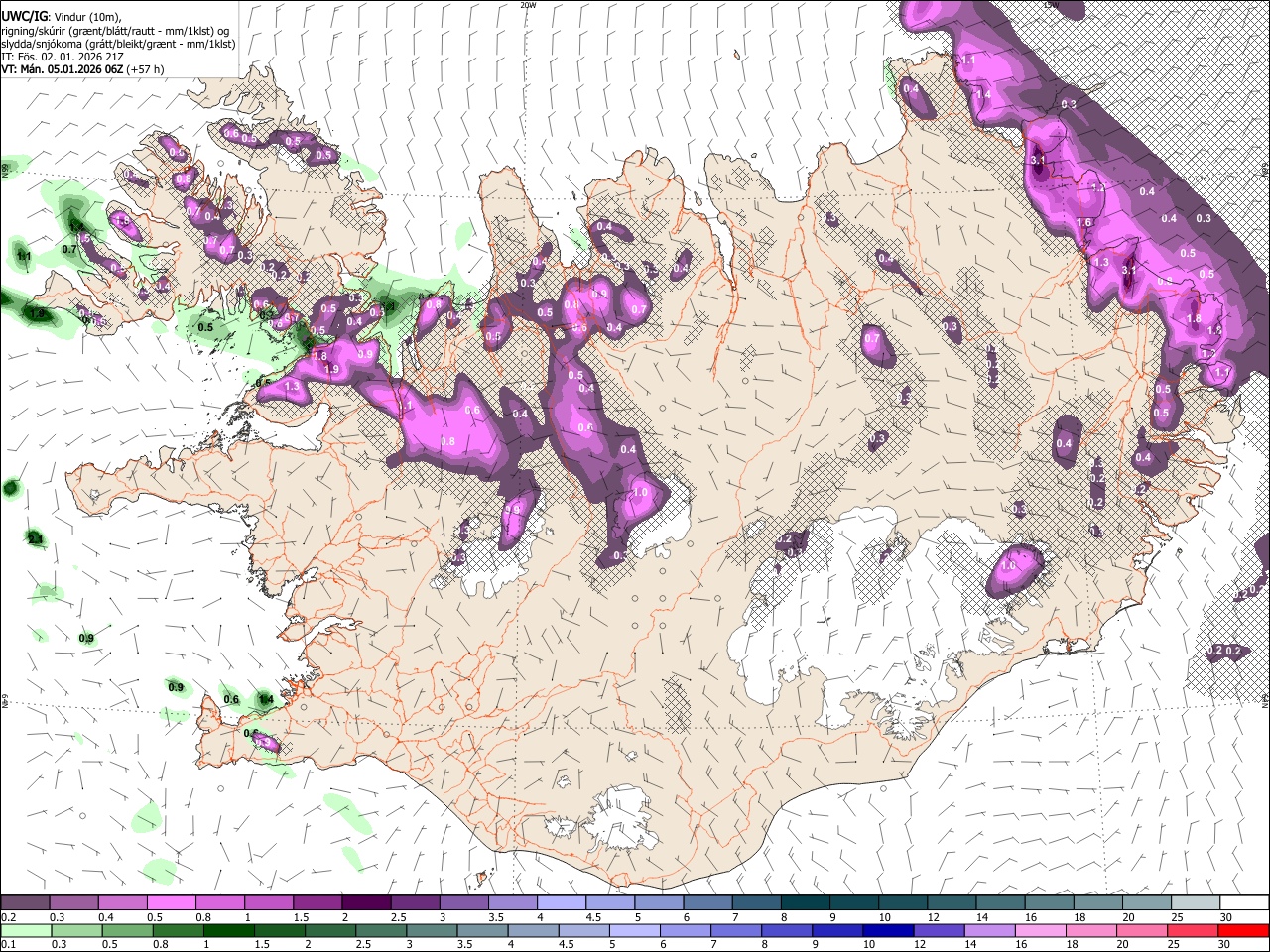Select snow legend swatch between 4.5 and 5
Viewport: 1270px width, 952px height.
(x=608, y=903)
